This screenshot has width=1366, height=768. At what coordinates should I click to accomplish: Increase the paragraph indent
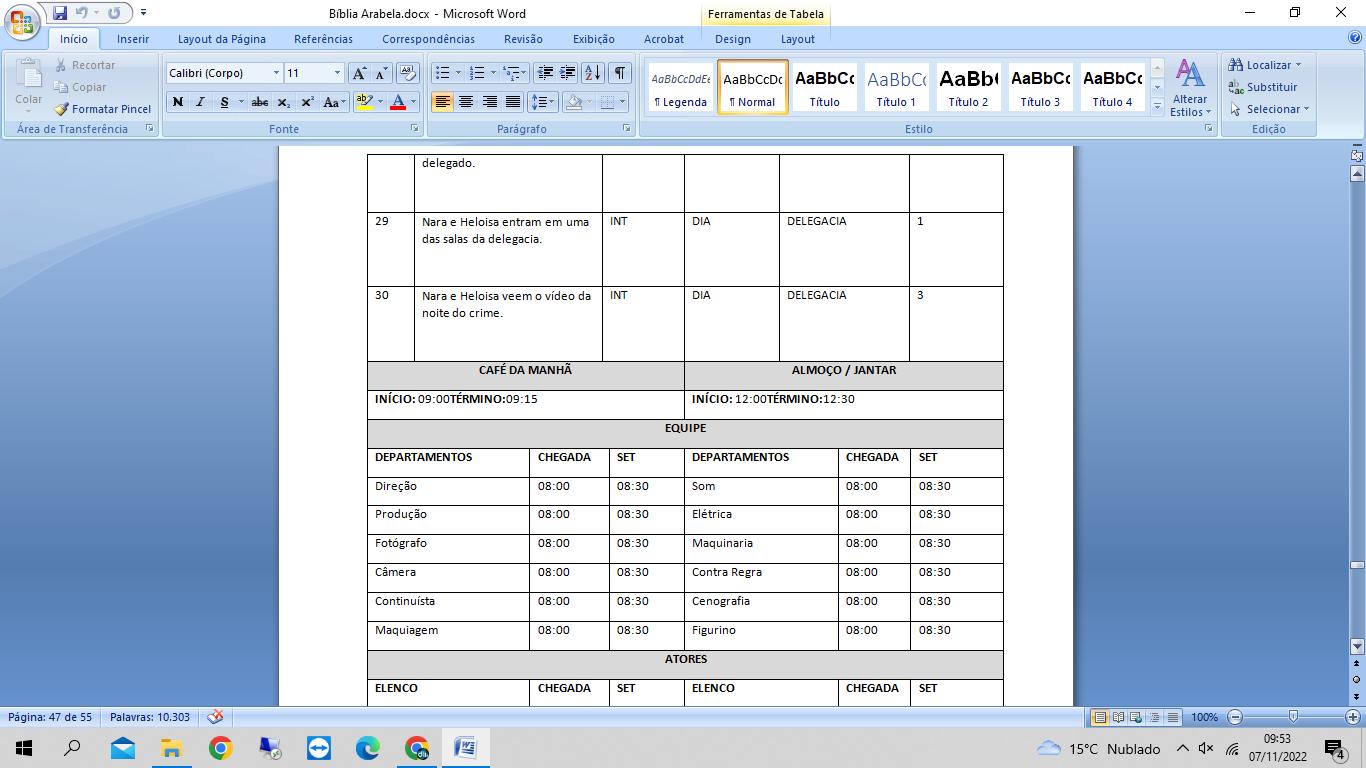click(567, 73)
